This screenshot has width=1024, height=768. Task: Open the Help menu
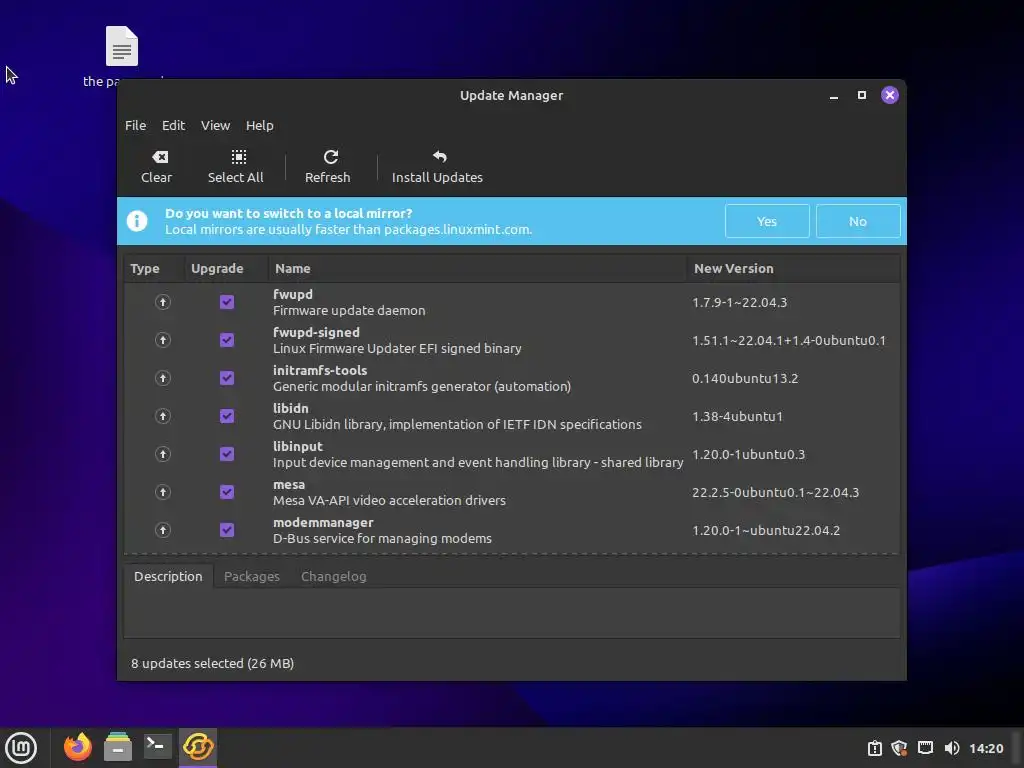tap(259, 125)
